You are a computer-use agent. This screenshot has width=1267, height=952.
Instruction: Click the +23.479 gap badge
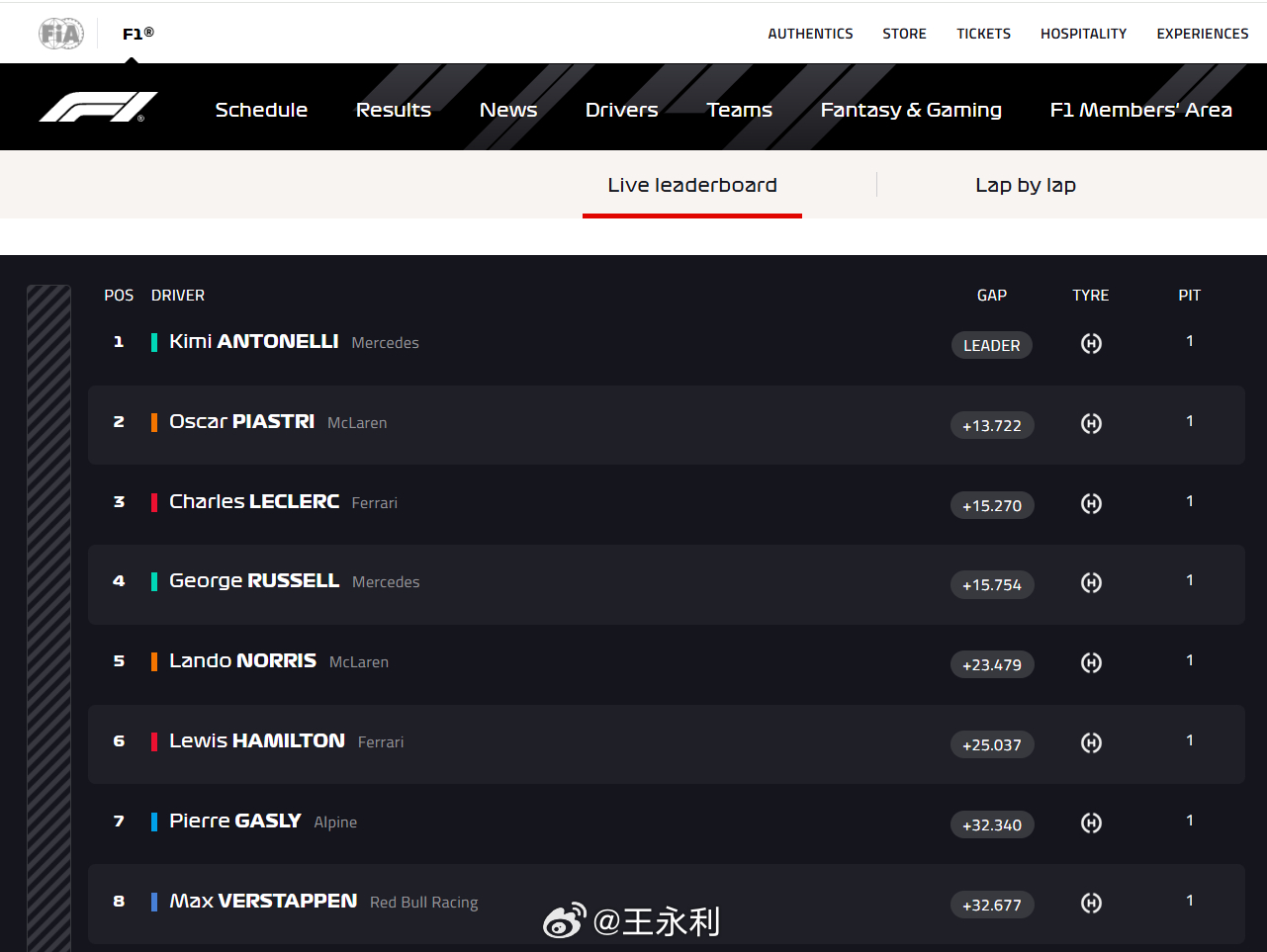[x=992, y=664]
